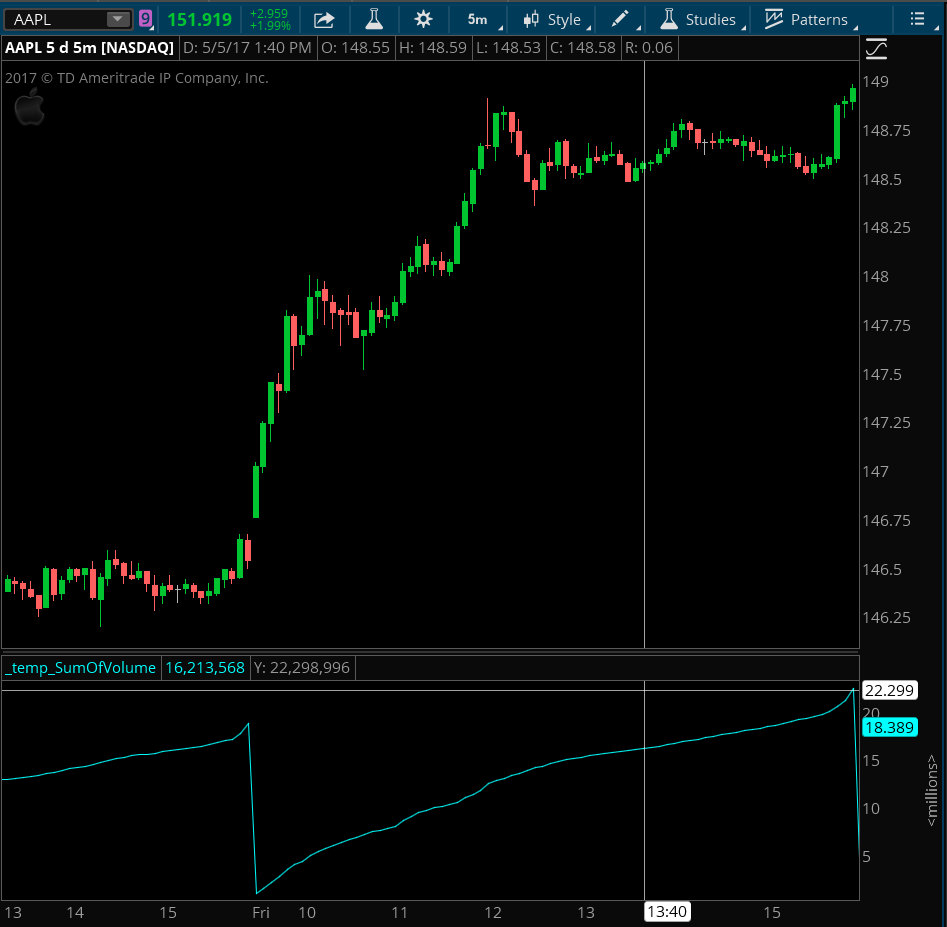Click the _temp_SumOfVolume study label

tap(80, 667)
